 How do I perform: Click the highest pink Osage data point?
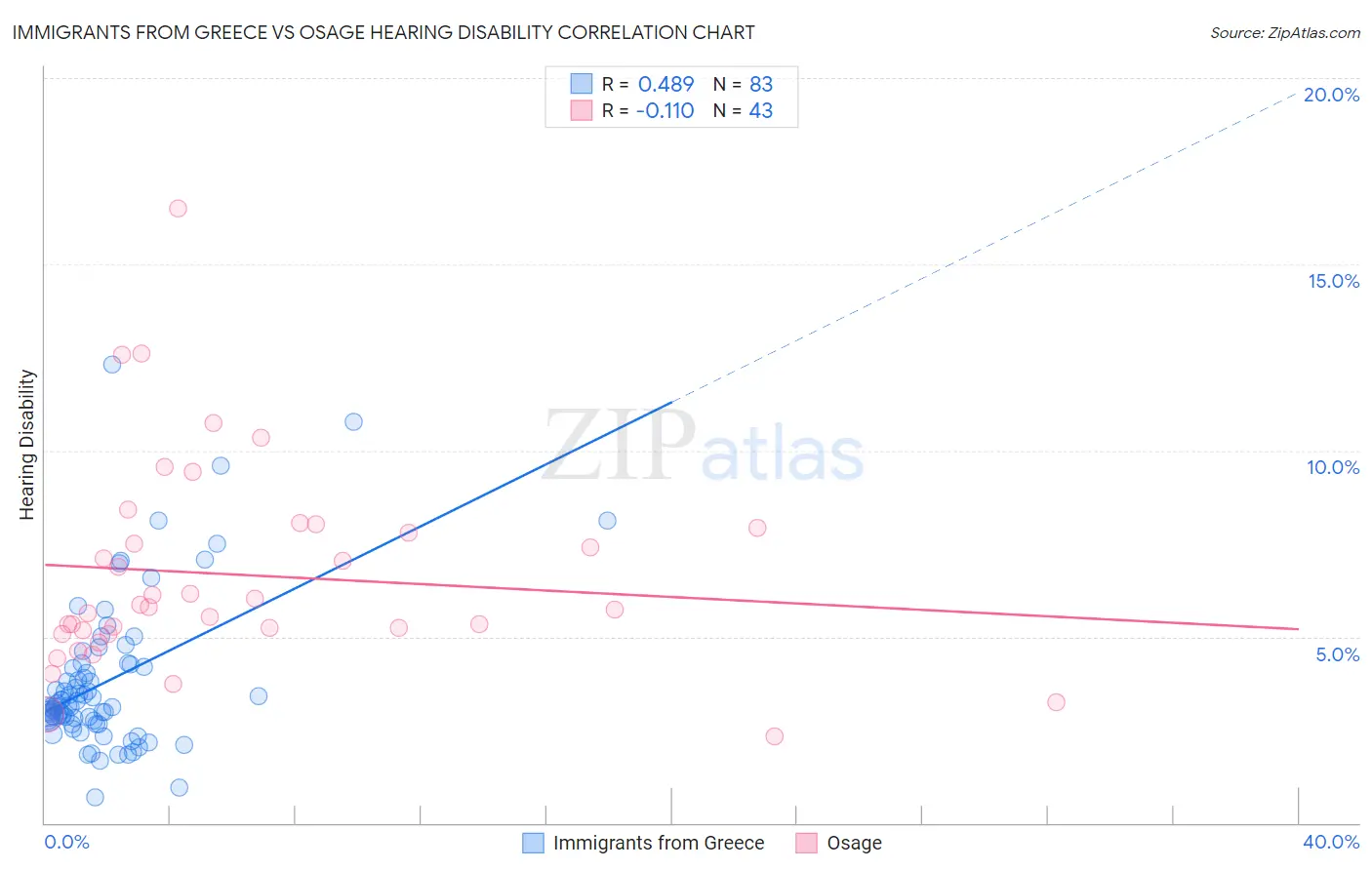coord(178,208)
